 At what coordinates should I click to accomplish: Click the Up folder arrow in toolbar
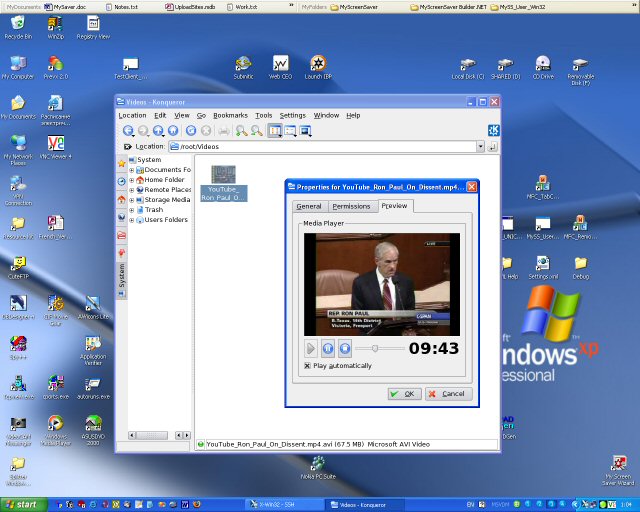pyautogui.click(x=157, y=130)
